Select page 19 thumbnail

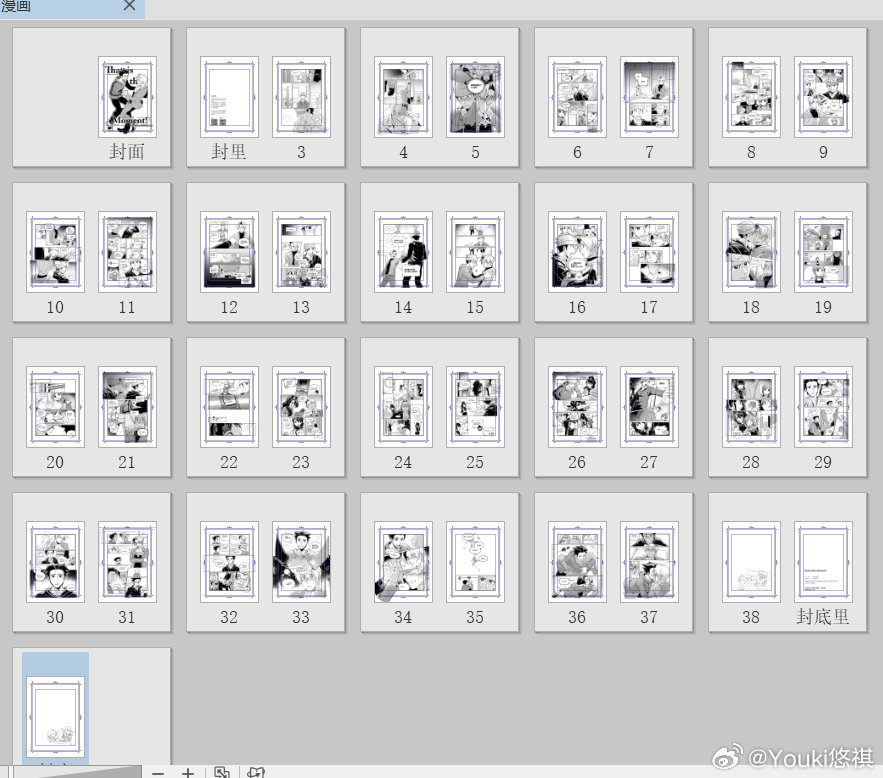[x=823, y=252]
